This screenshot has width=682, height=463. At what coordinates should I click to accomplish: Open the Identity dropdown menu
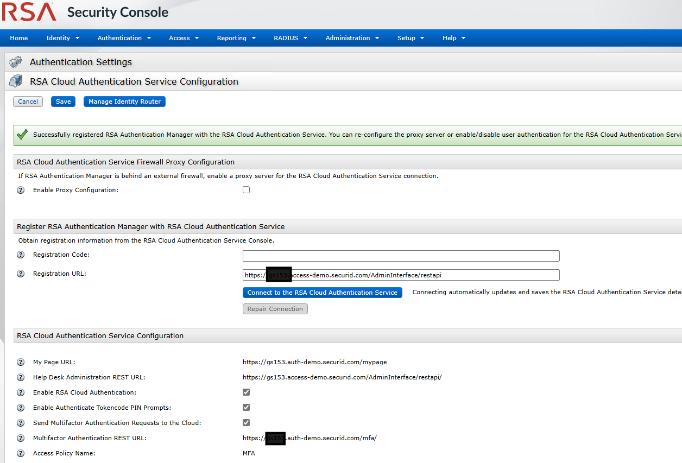(x=61, y=37)
